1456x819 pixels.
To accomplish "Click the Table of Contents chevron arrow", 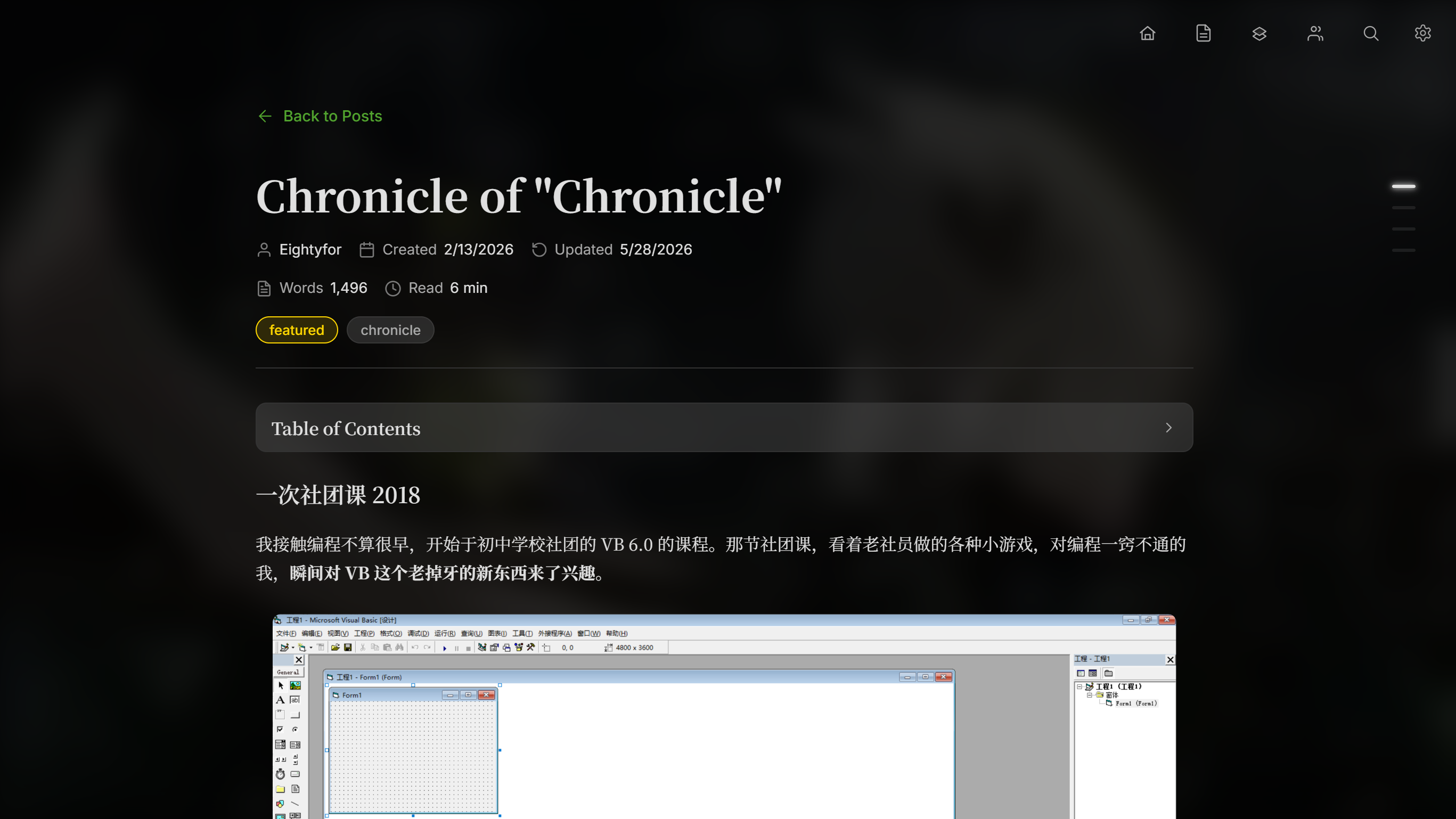I will point(1168,428).
